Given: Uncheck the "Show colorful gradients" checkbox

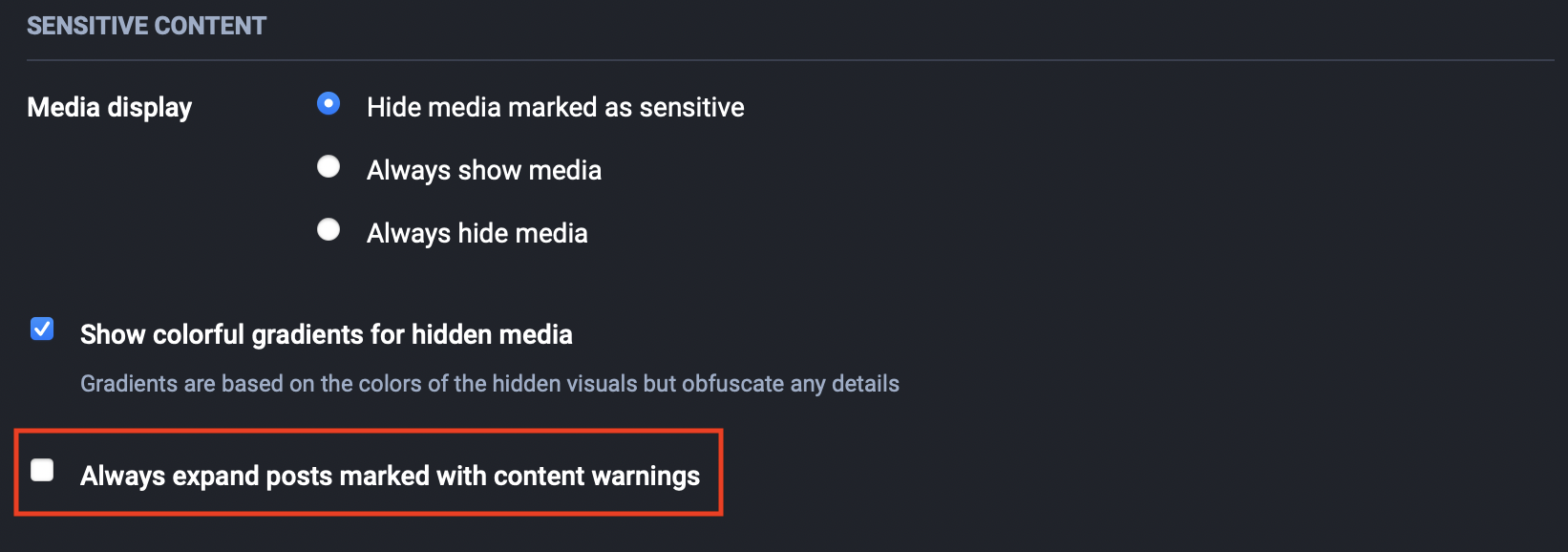Looking at the screenshot, I should 42,329.
